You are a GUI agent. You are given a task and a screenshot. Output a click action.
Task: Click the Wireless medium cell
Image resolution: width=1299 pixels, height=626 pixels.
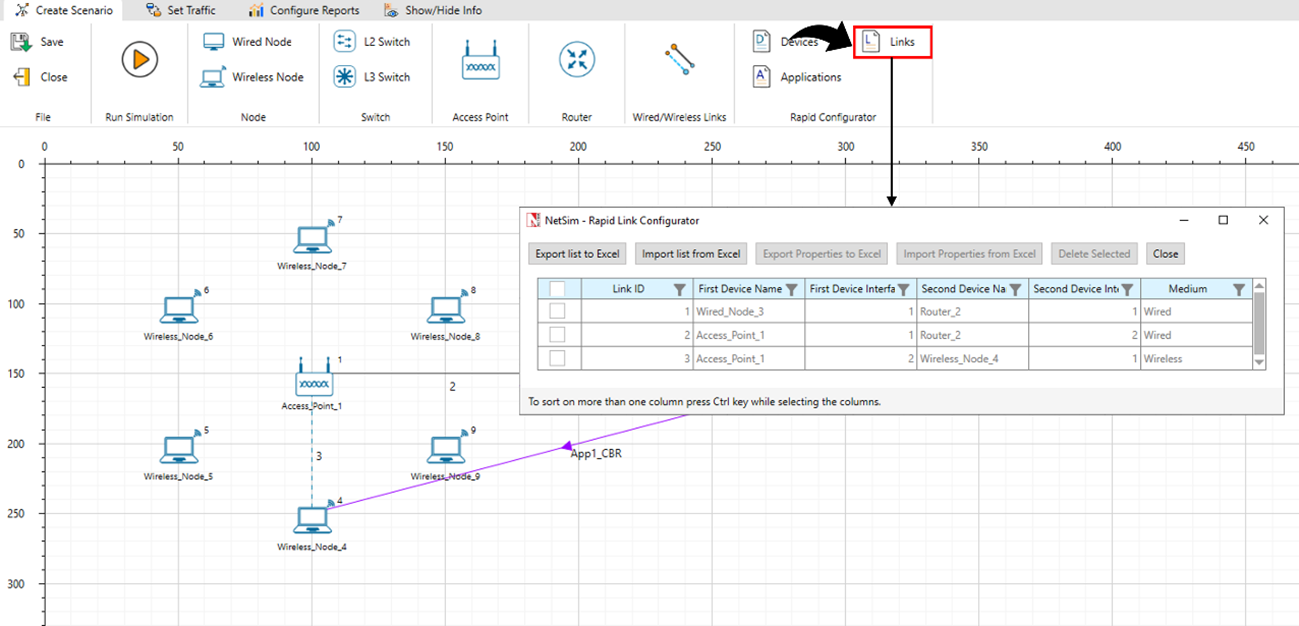[x=1196, y=358]
